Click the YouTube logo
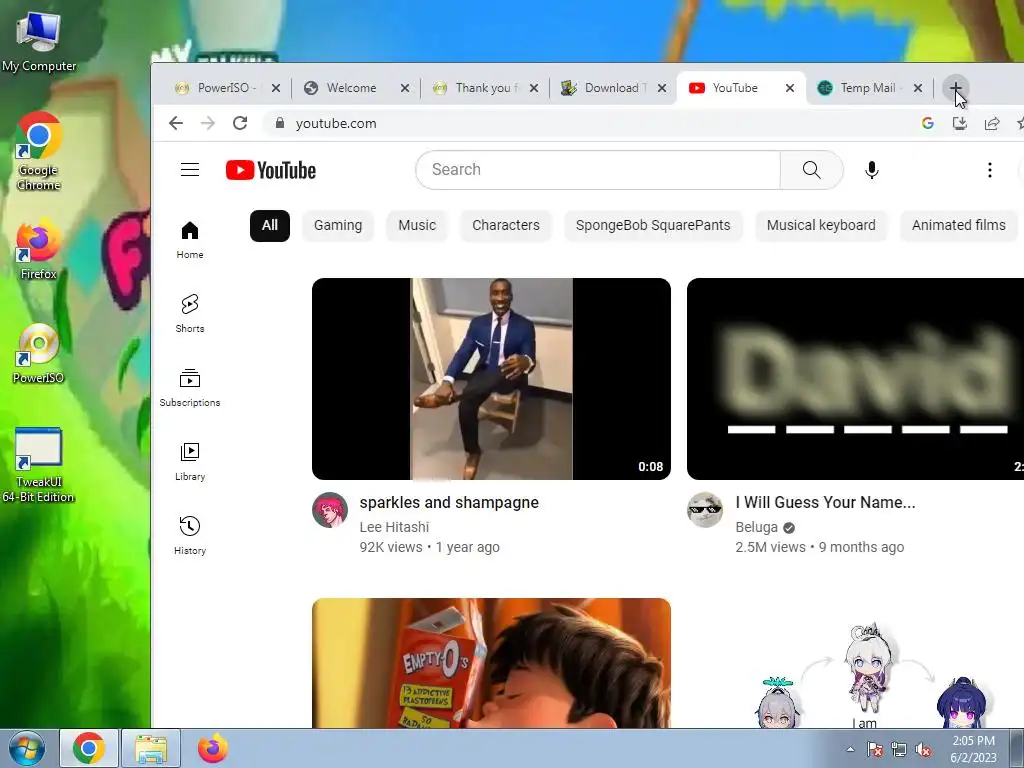 270,170
